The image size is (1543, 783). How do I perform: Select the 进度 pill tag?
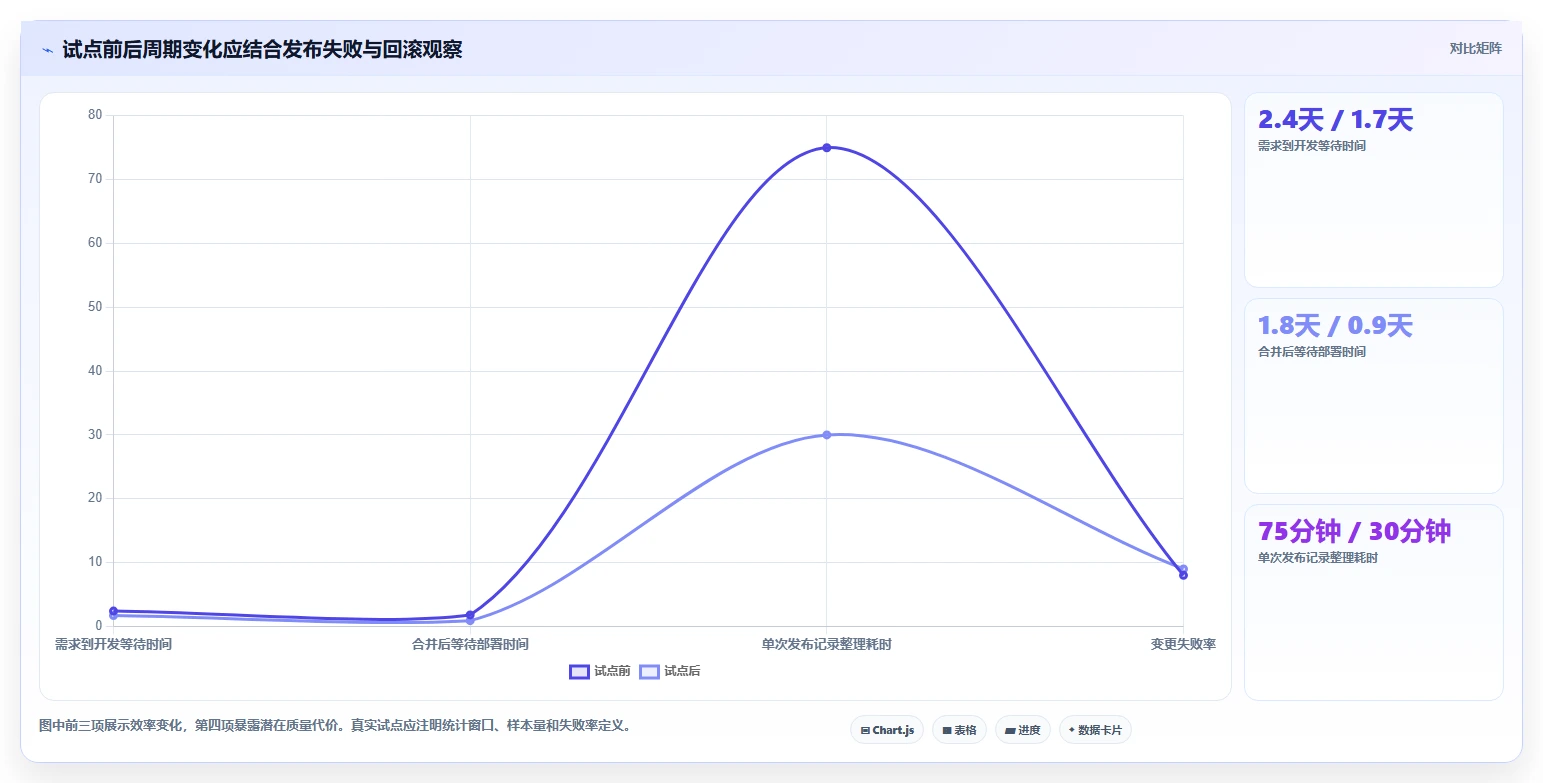point(1023,730)
